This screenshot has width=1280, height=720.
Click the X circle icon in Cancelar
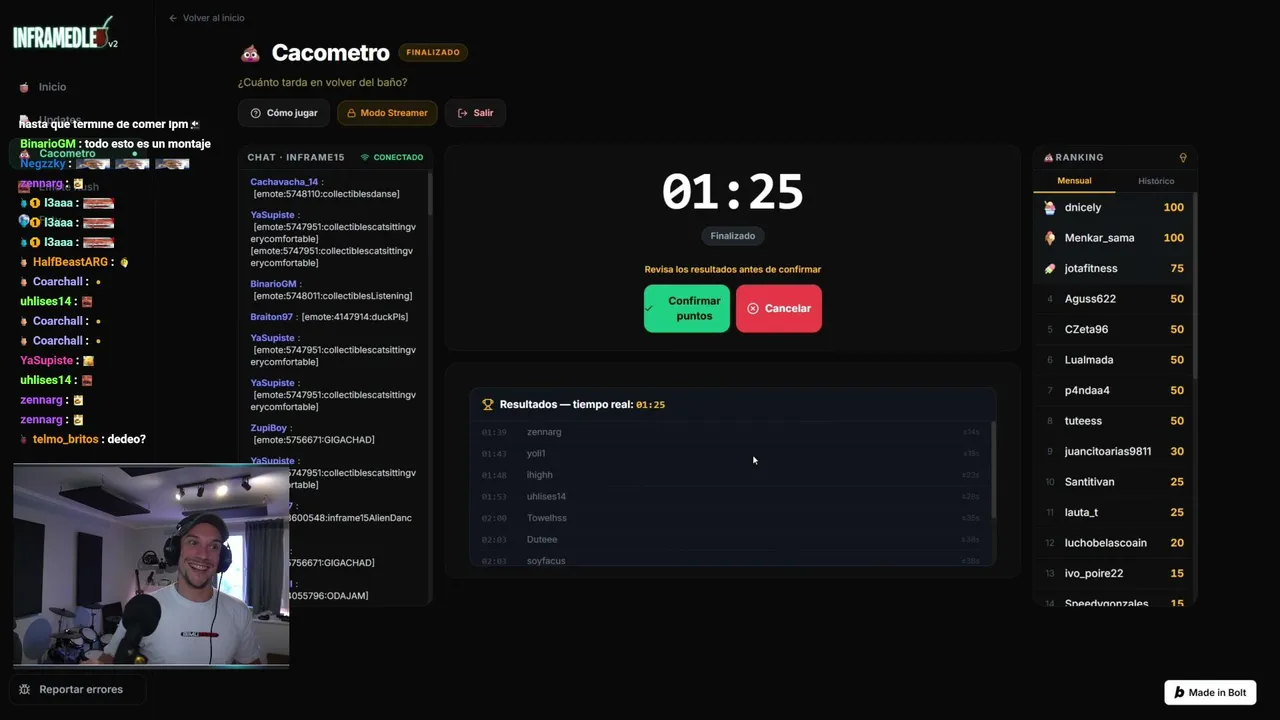coord(753,309)
